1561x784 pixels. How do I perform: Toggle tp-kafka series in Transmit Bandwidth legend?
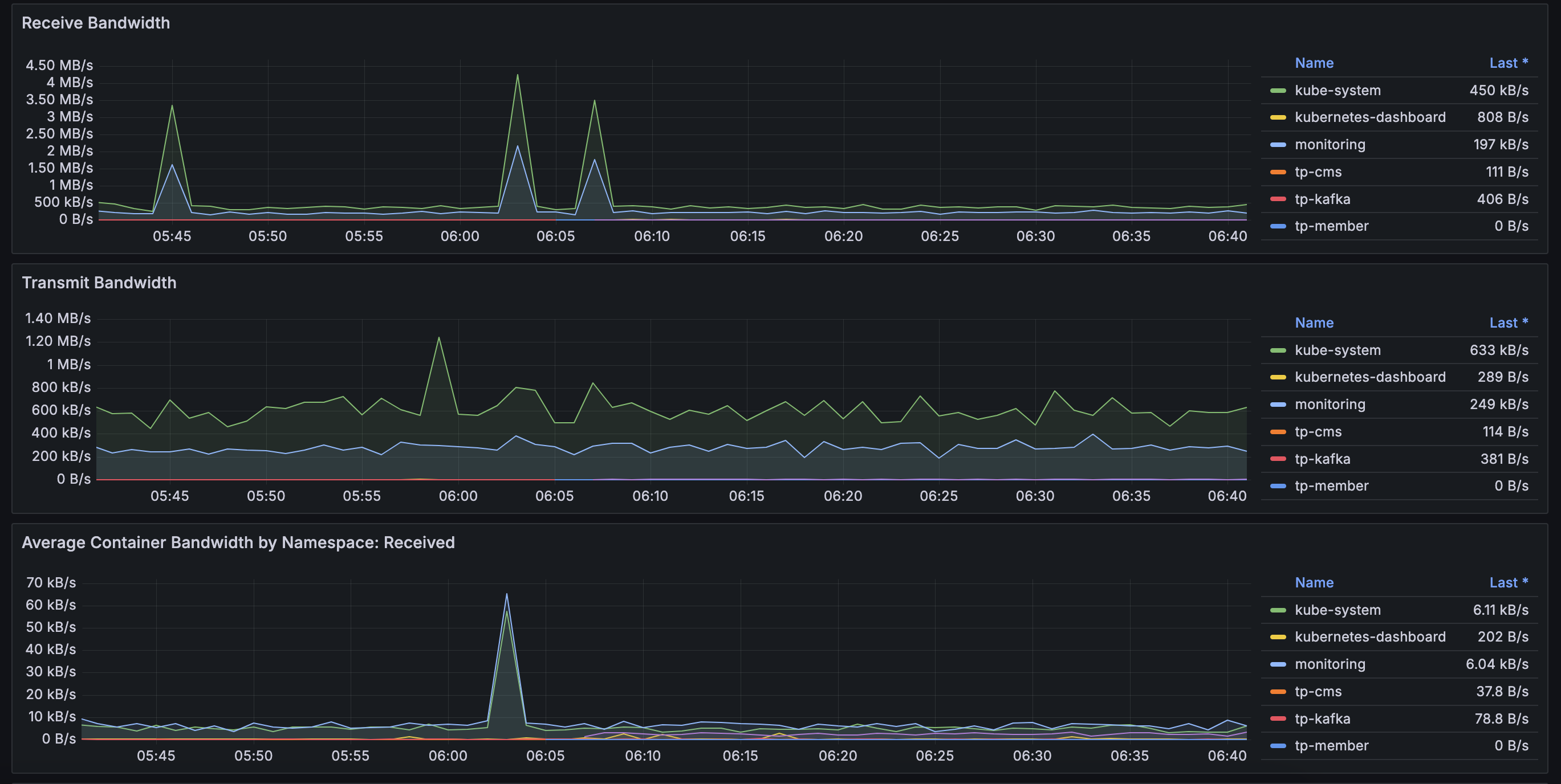pyautogui.click(x=1322, y=459)
